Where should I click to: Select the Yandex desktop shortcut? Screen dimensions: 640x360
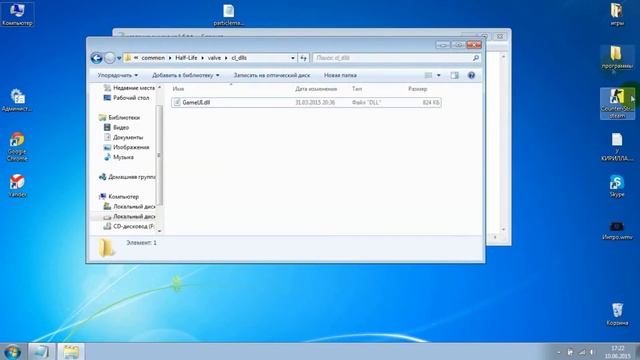(x=17, y=186)
